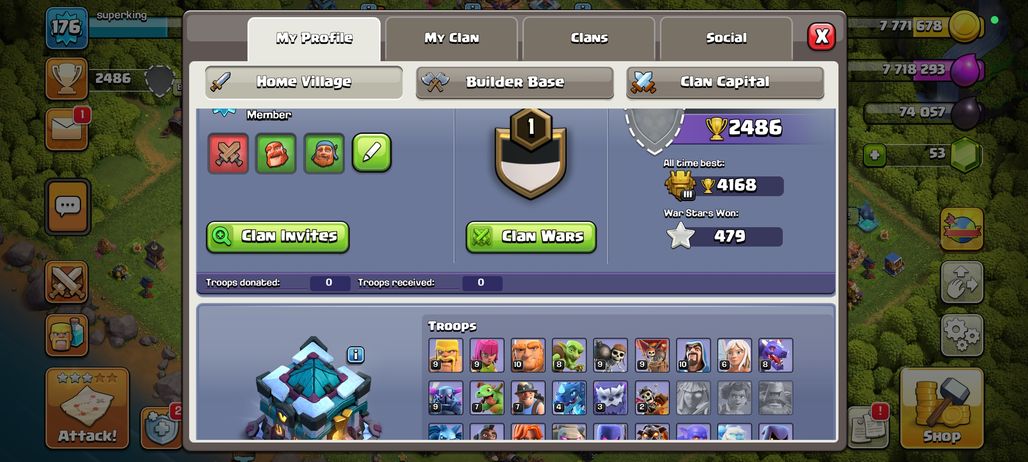
Task: Click the green pencil edit icon
Action: pos(372,153)
